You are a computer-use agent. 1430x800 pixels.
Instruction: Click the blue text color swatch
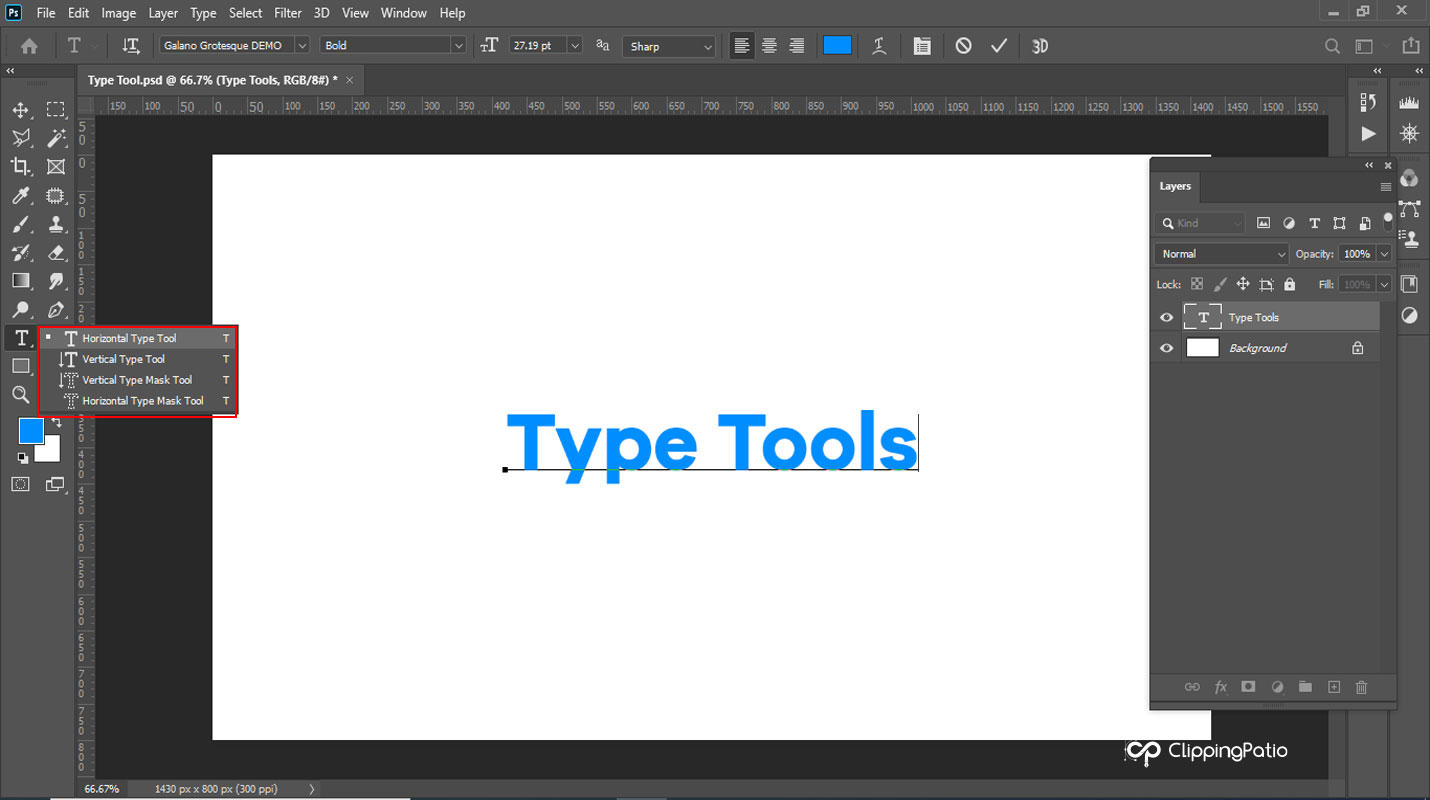(837, 46)
